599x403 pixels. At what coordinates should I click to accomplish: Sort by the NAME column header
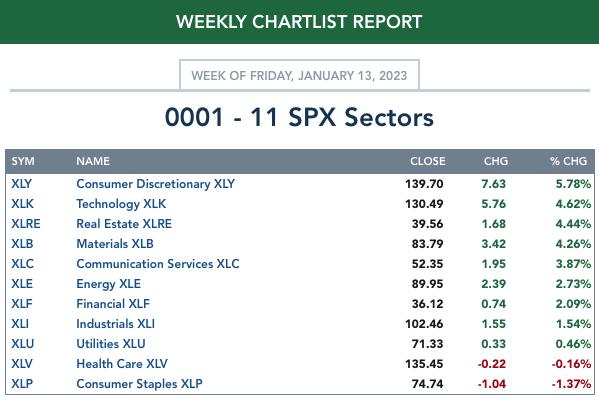[93, 161]
